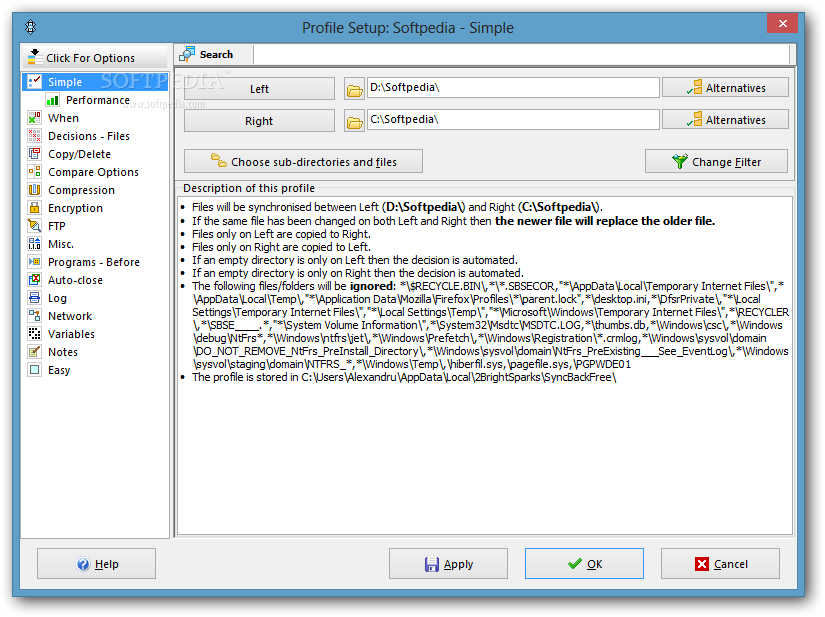Click the Decisions - Files grid icon
Viewport: 825px width, 617px height.
click(34, 136)
